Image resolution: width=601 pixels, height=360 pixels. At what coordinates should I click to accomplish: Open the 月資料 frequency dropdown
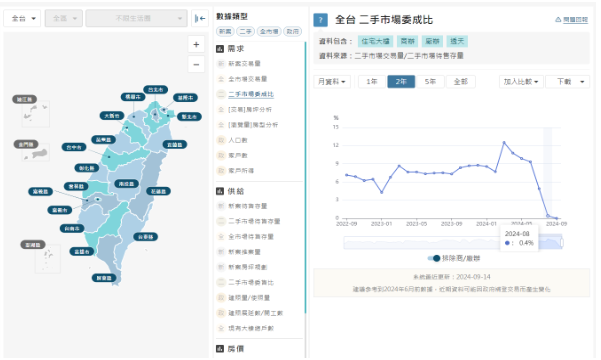(332, 82)
